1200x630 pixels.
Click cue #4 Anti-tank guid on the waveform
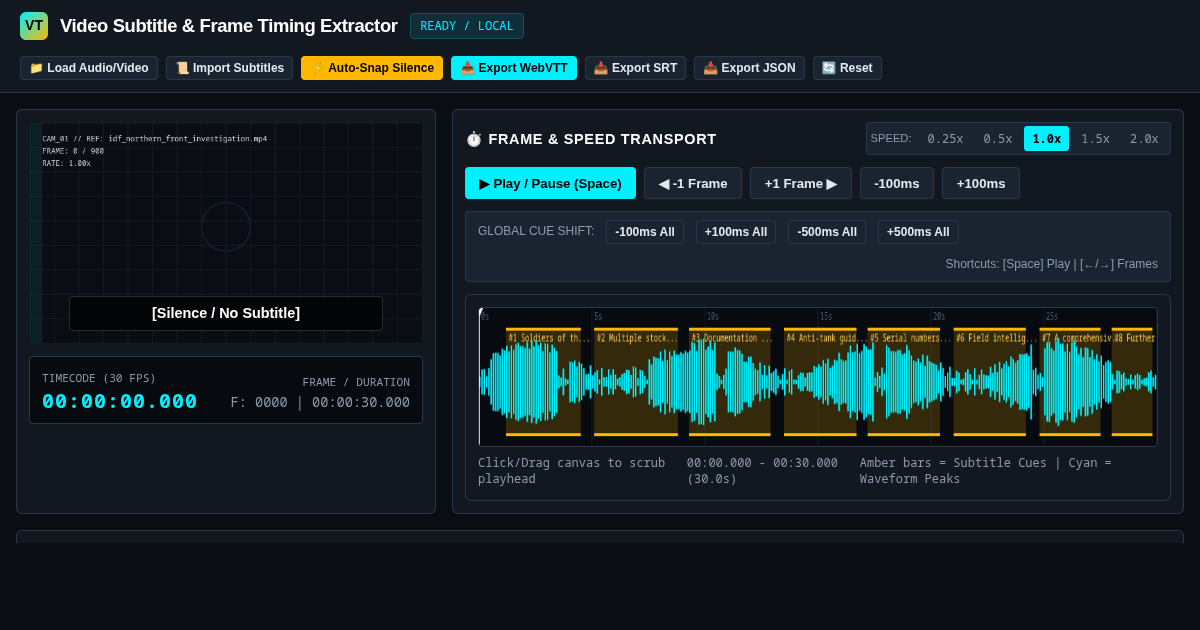point(820,382)
